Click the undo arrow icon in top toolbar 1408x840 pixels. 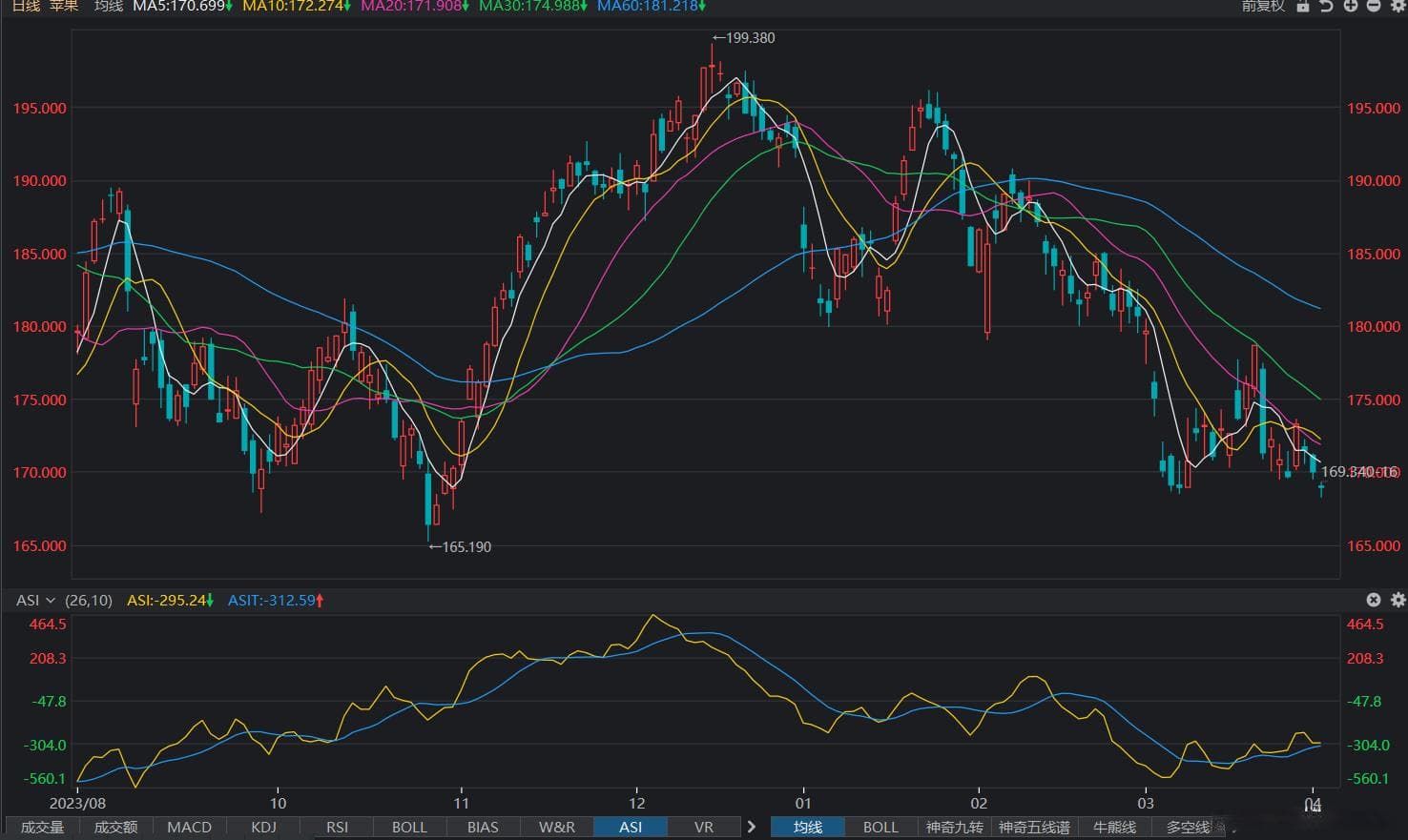(1326, 6)
